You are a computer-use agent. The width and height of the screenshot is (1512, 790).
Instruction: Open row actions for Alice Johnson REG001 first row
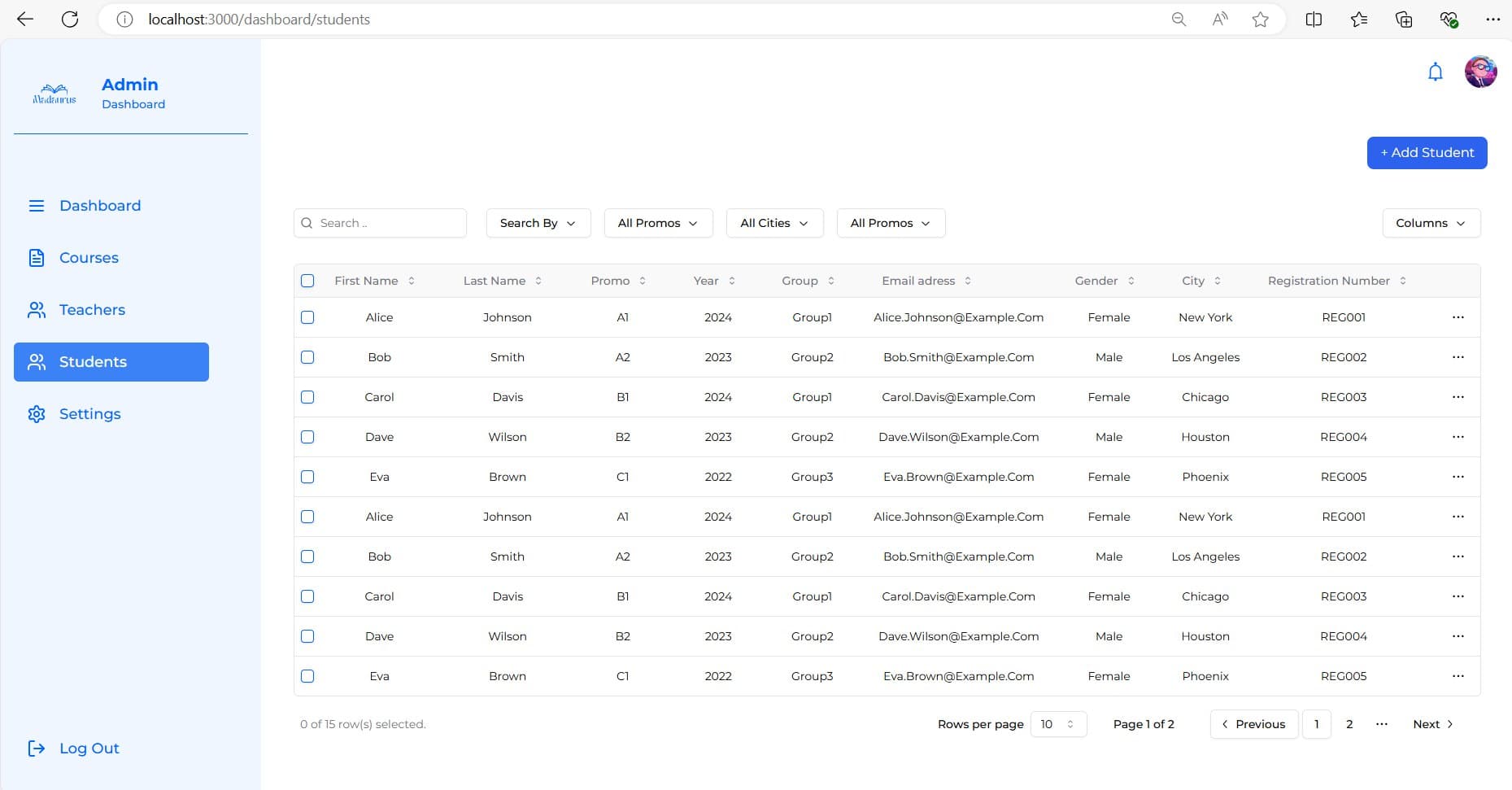tap(1458, 317)
